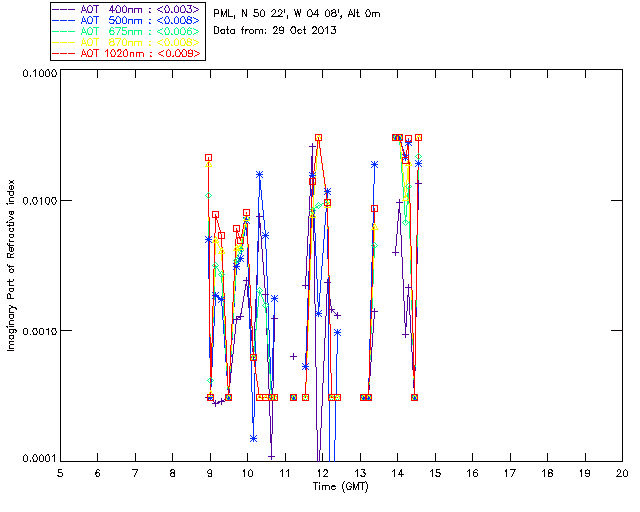Screen dimensions: 640x512
Task: Click the x-axis tick label 10
Action: point(248,473)
